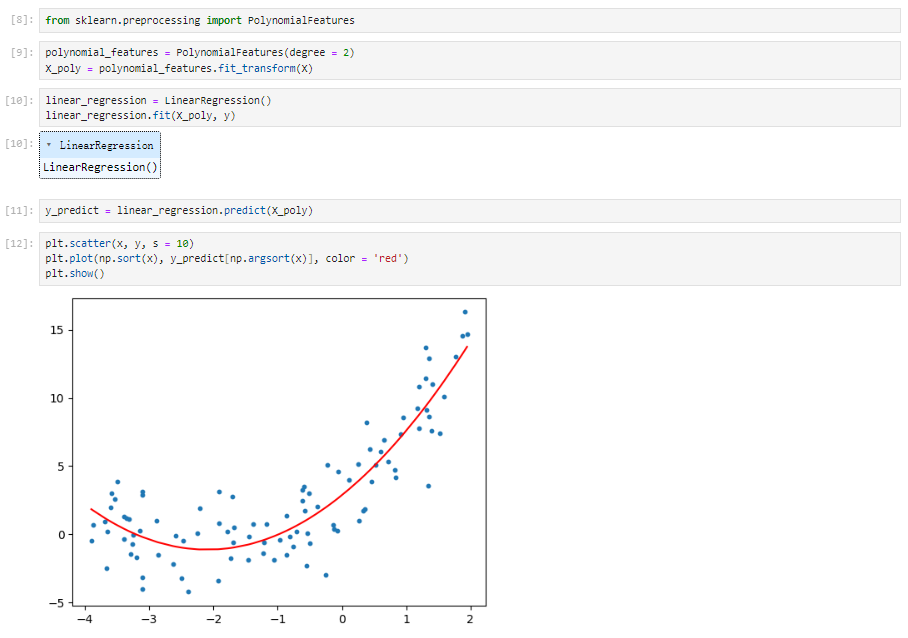Click the plt.scatter code line
This screenshot has height=638, width=908.
point(119,244)
